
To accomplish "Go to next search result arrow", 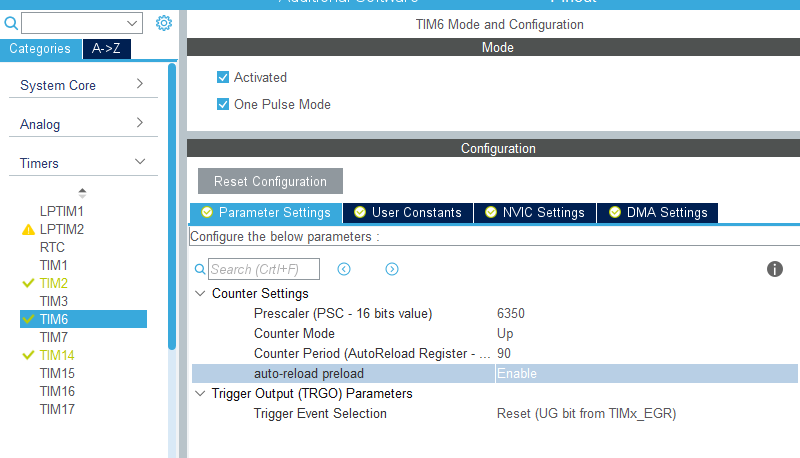I will 392,269.
